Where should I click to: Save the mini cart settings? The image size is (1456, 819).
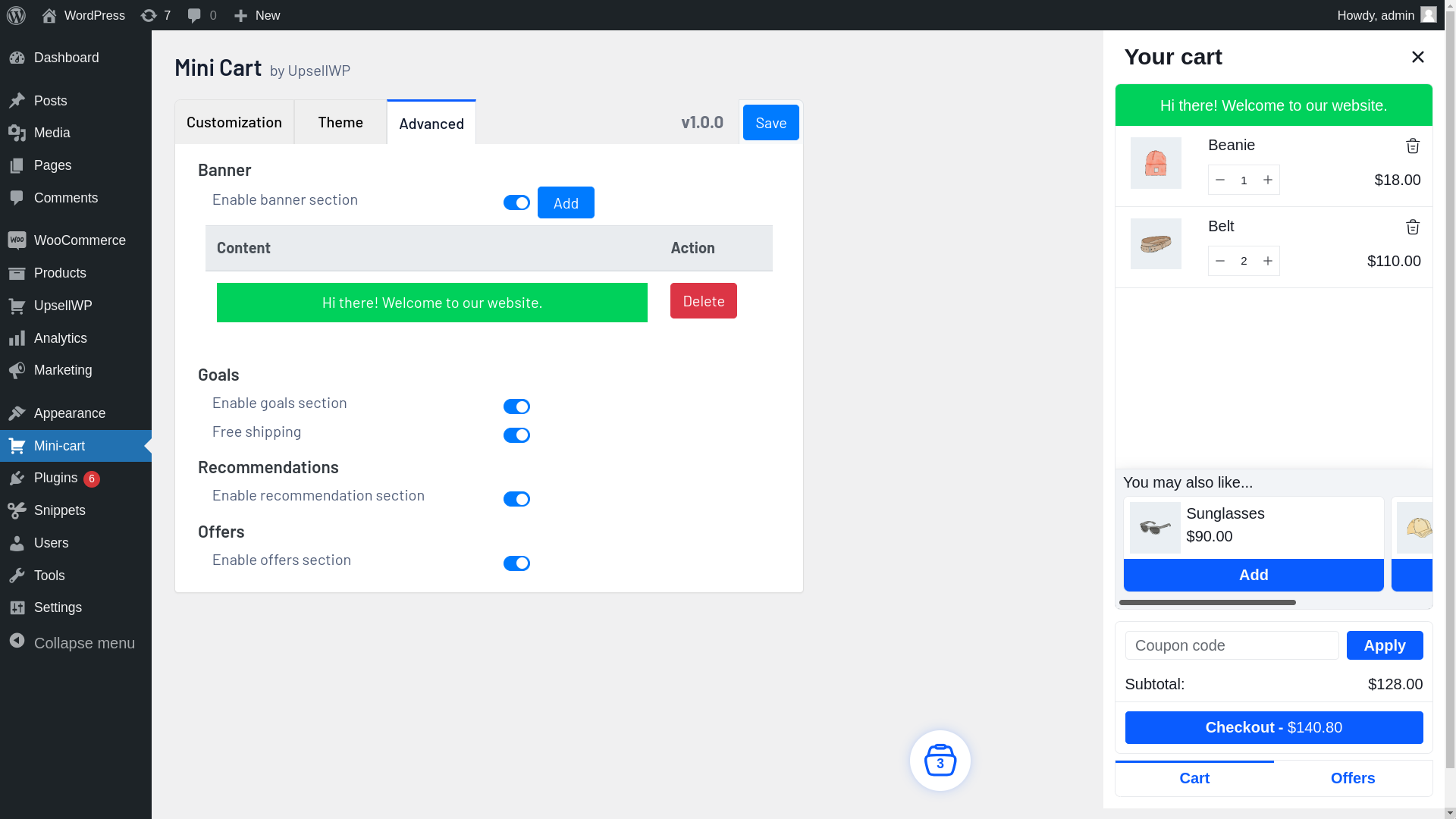pos(770,123)
